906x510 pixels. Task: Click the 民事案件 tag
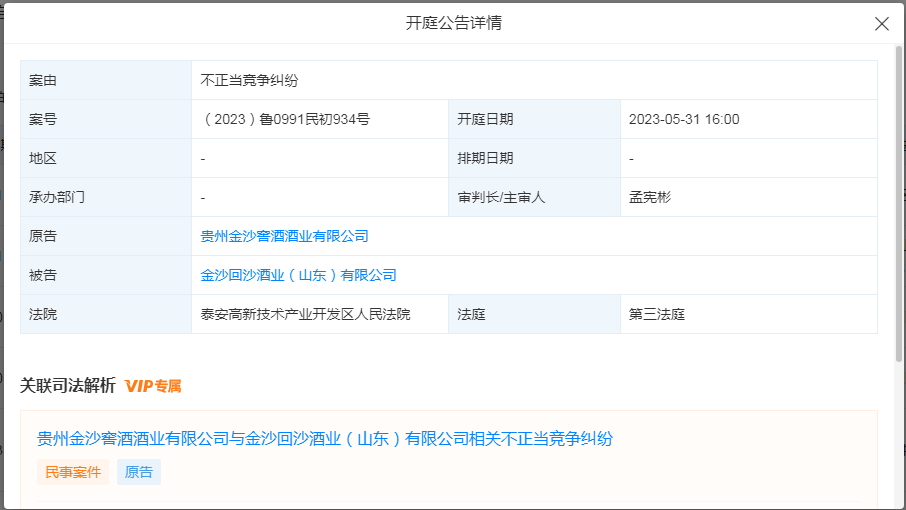tap(73, 472)
